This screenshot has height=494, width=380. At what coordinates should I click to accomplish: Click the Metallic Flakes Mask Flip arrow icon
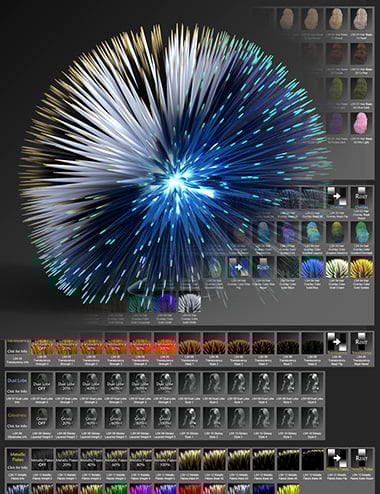[x=337, y=460]
